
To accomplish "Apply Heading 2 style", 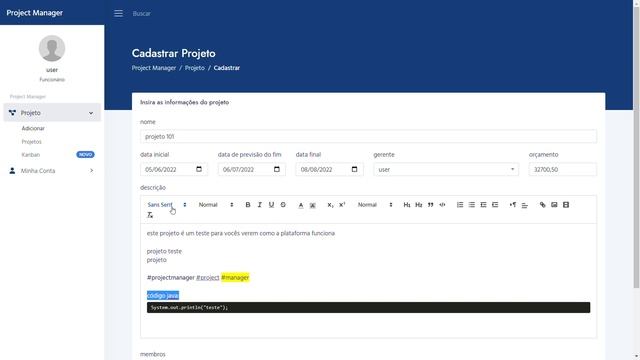I will tap(419, 205).
